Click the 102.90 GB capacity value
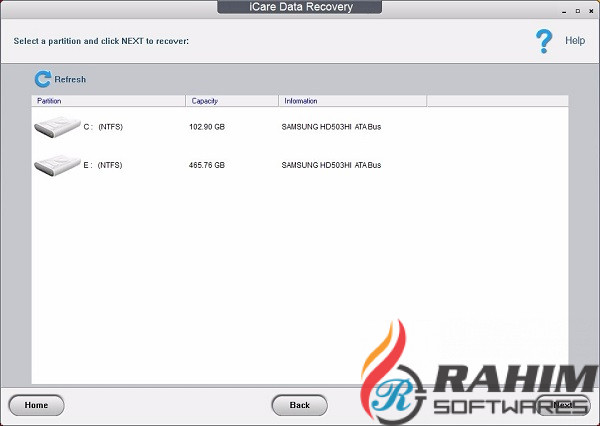 click(x=207, y=127)
